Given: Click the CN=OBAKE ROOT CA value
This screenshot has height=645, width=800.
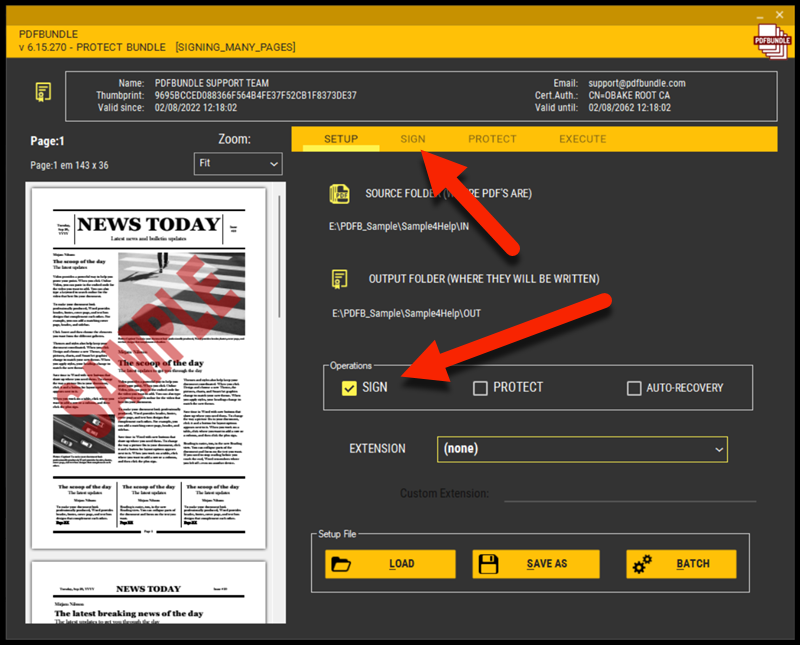Looking at the screenshot, I should [x=629, y=95].
